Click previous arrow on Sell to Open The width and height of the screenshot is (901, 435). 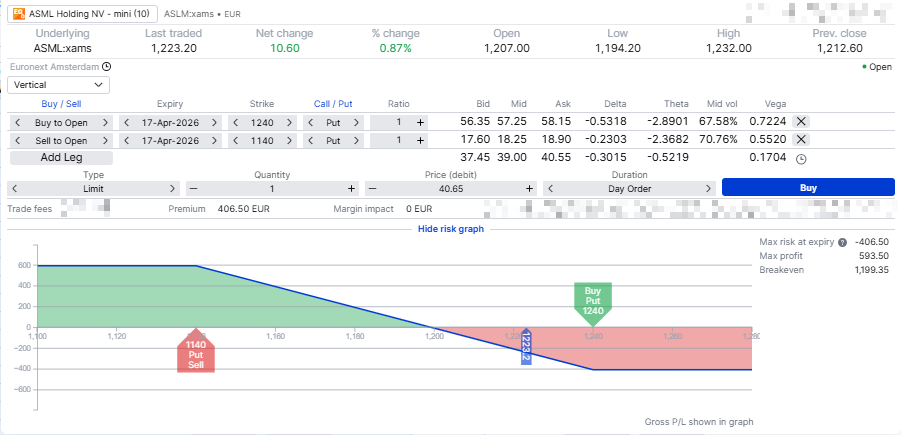18,140
